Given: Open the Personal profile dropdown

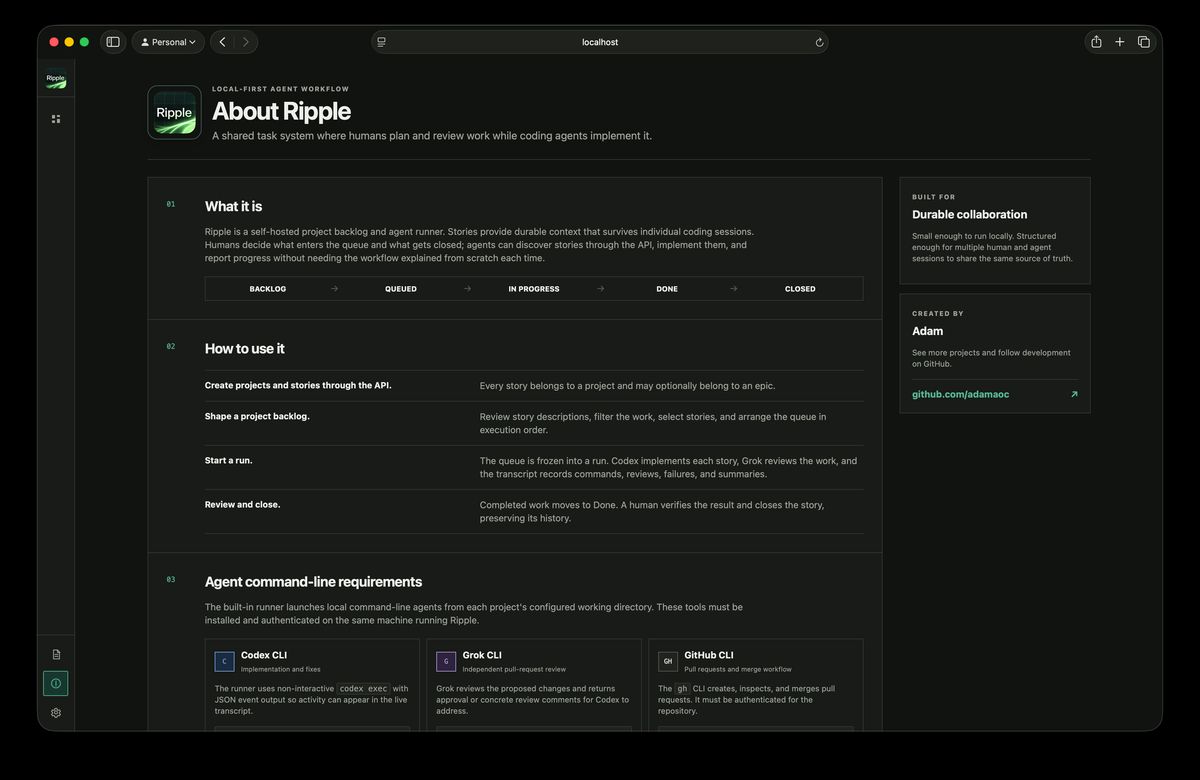Looking at the screenshot, I should point(168,42).
